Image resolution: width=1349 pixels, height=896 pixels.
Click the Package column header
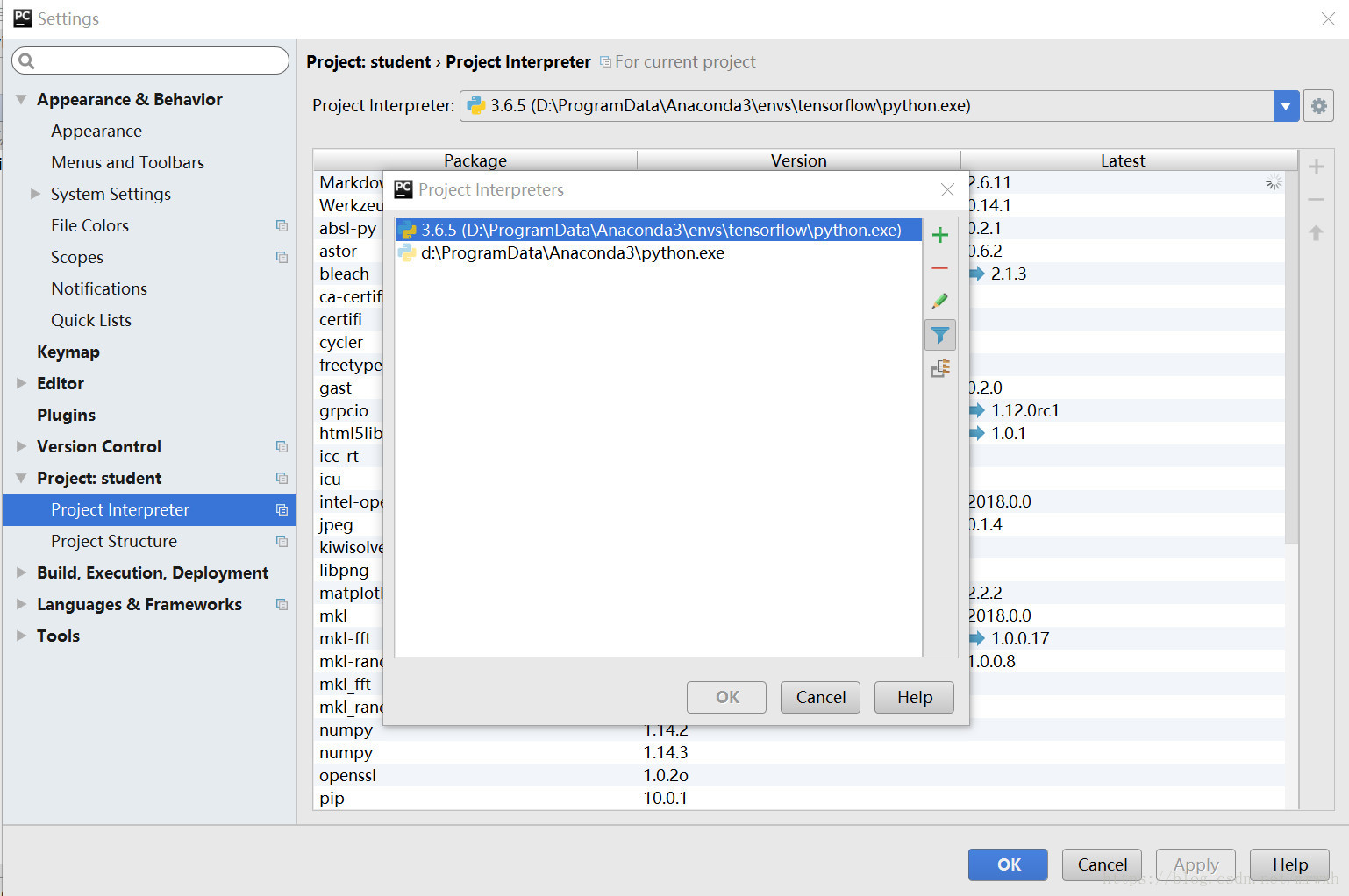click(475, 160)
